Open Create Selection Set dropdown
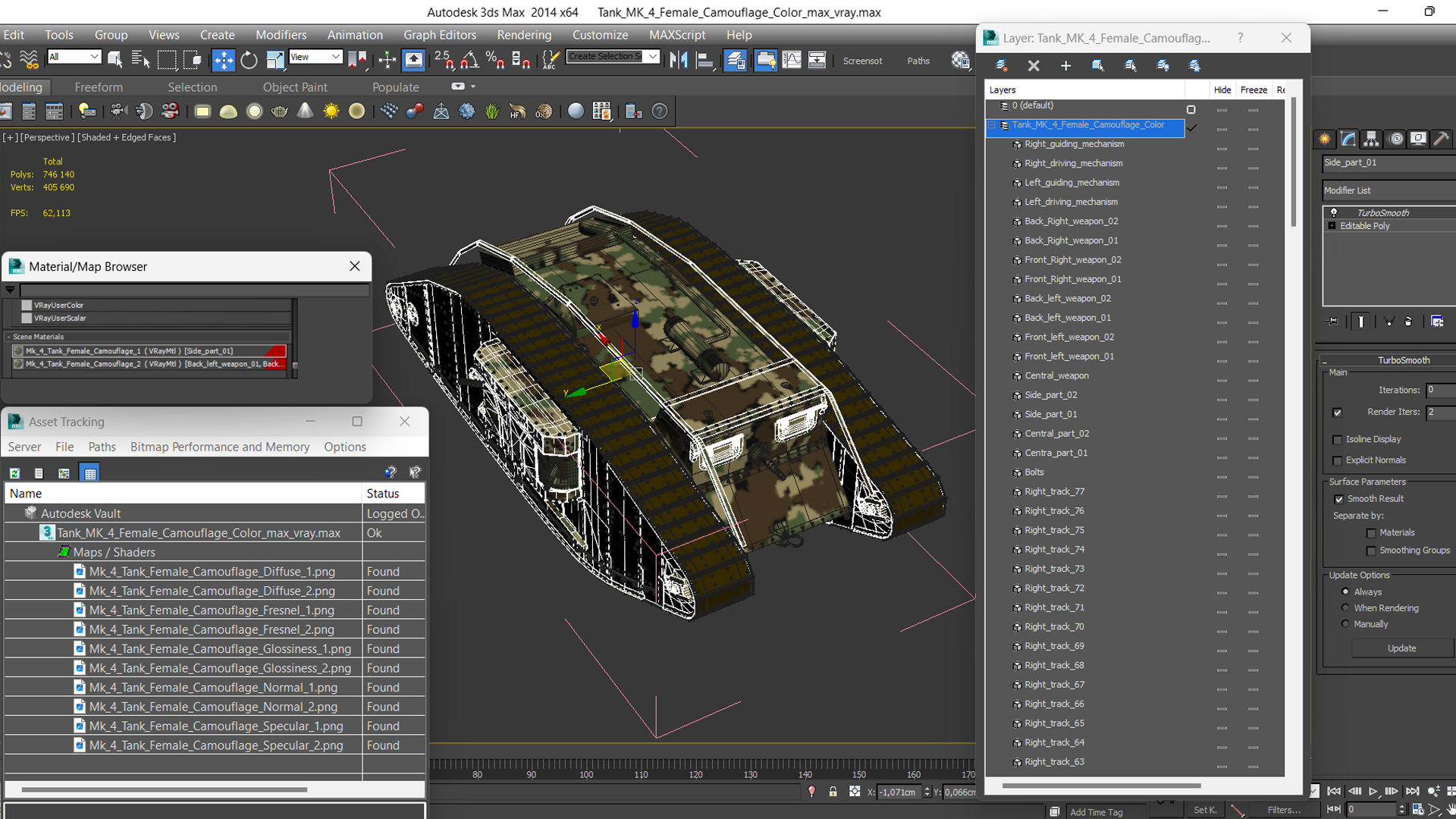 613,56
